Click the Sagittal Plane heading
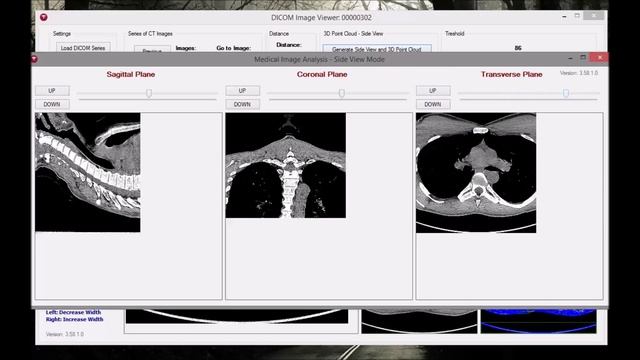The width and height of the screenshot is (640, 360). pyautogui.click(x=131, y=74)
